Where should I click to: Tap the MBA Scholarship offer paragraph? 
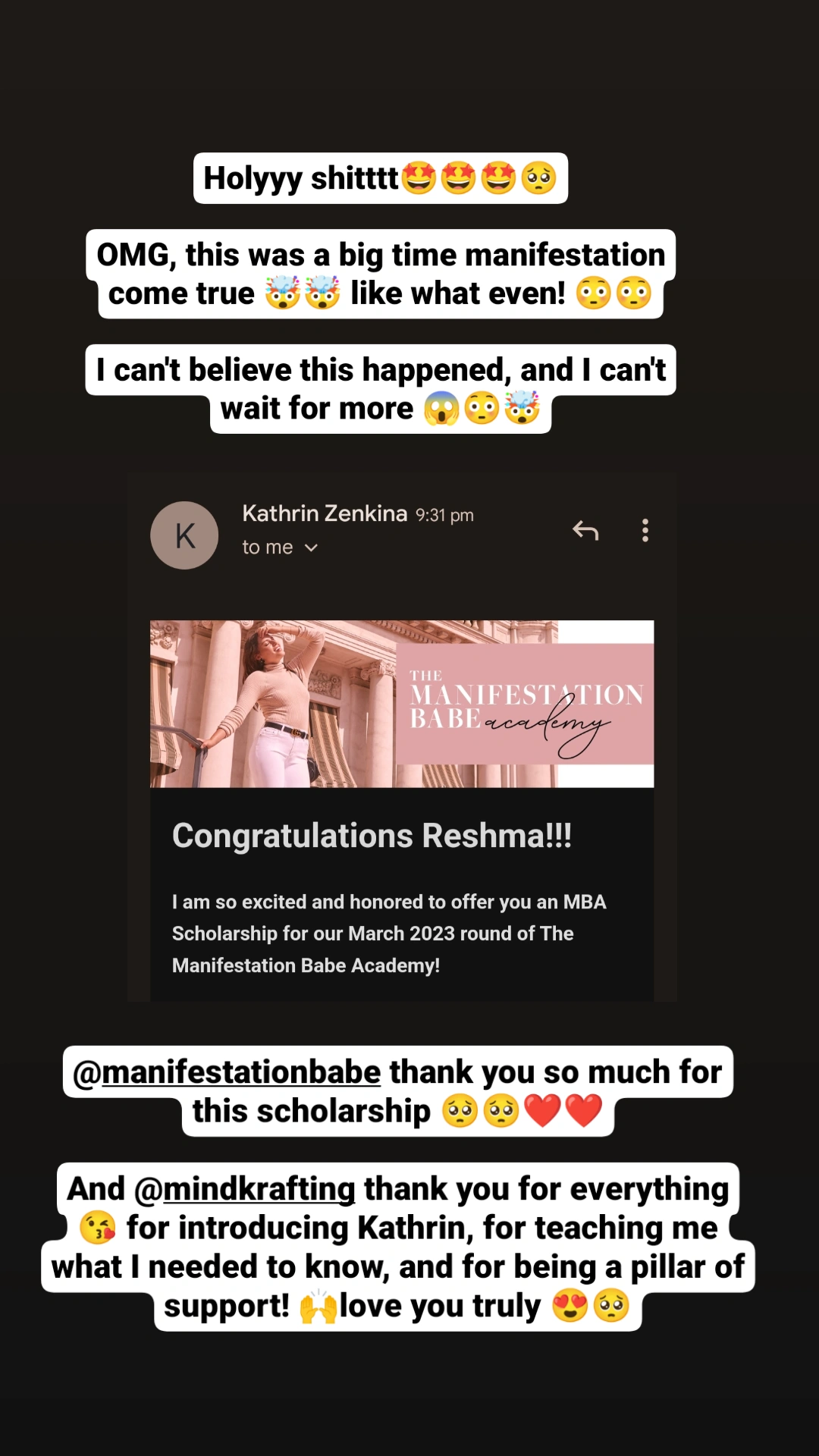(389, 934)
